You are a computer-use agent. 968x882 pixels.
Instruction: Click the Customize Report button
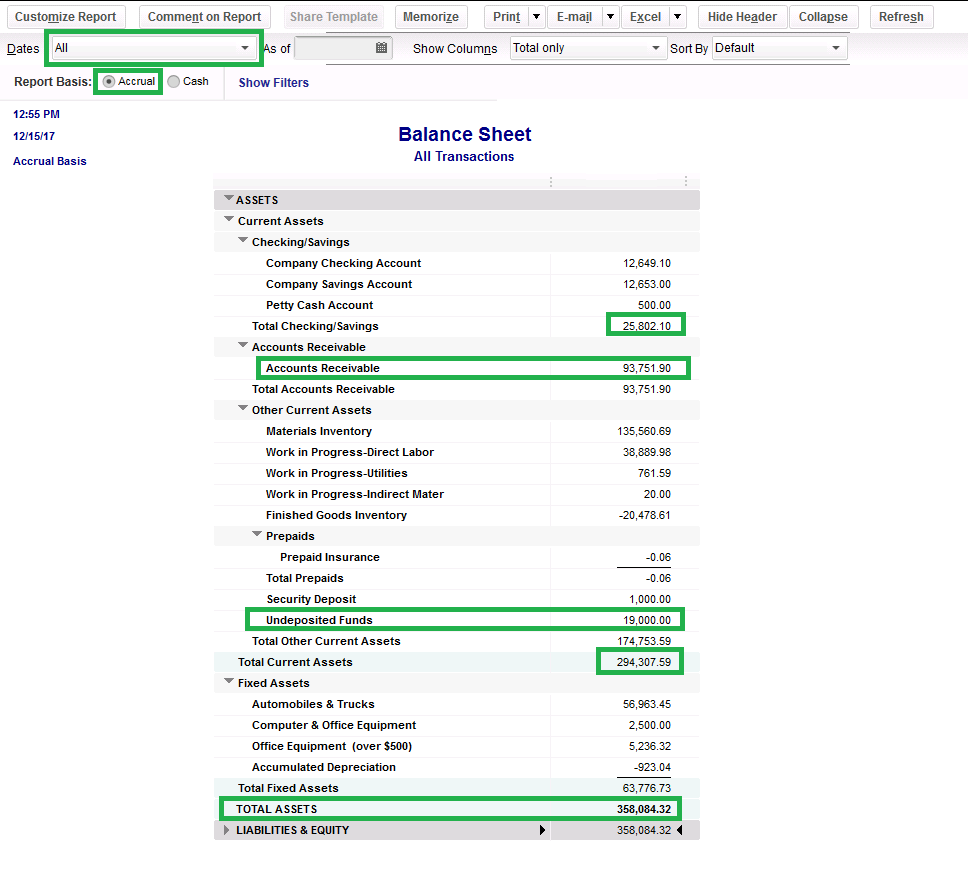[65, 16]
